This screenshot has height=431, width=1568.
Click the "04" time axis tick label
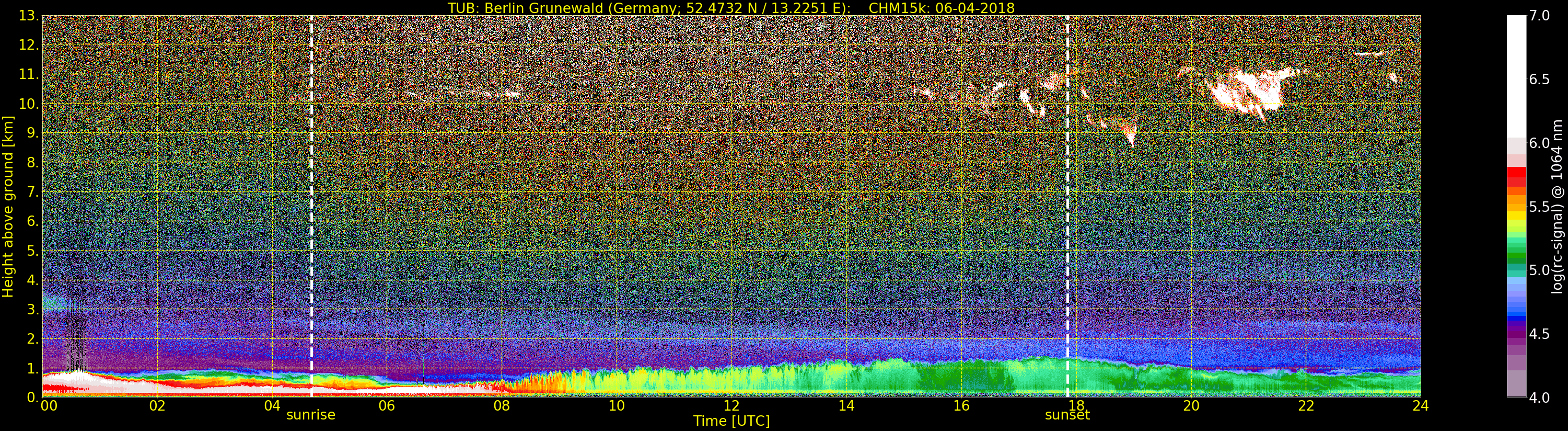click(x=272, y=405)
